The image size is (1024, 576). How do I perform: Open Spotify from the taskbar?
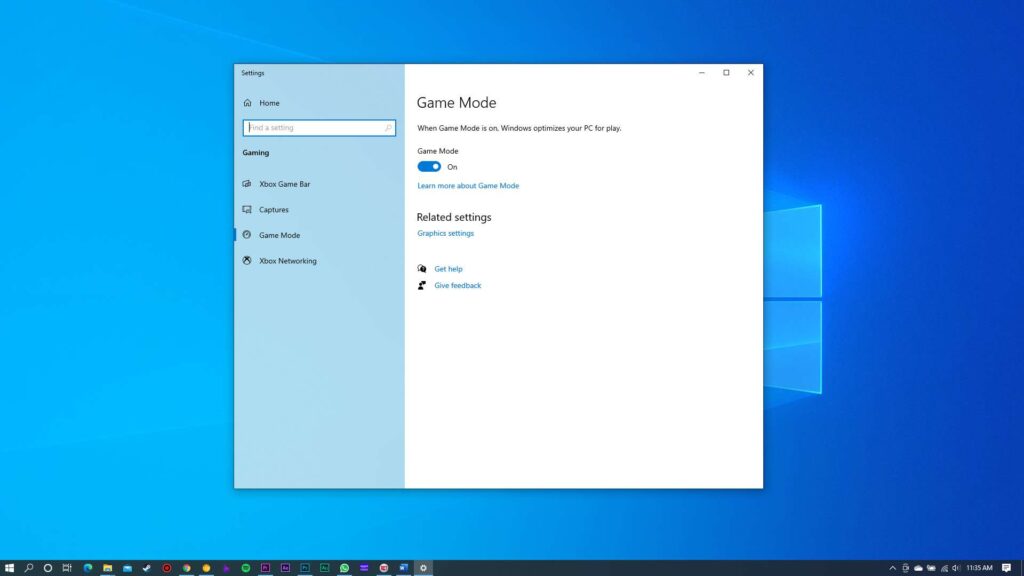246,568
